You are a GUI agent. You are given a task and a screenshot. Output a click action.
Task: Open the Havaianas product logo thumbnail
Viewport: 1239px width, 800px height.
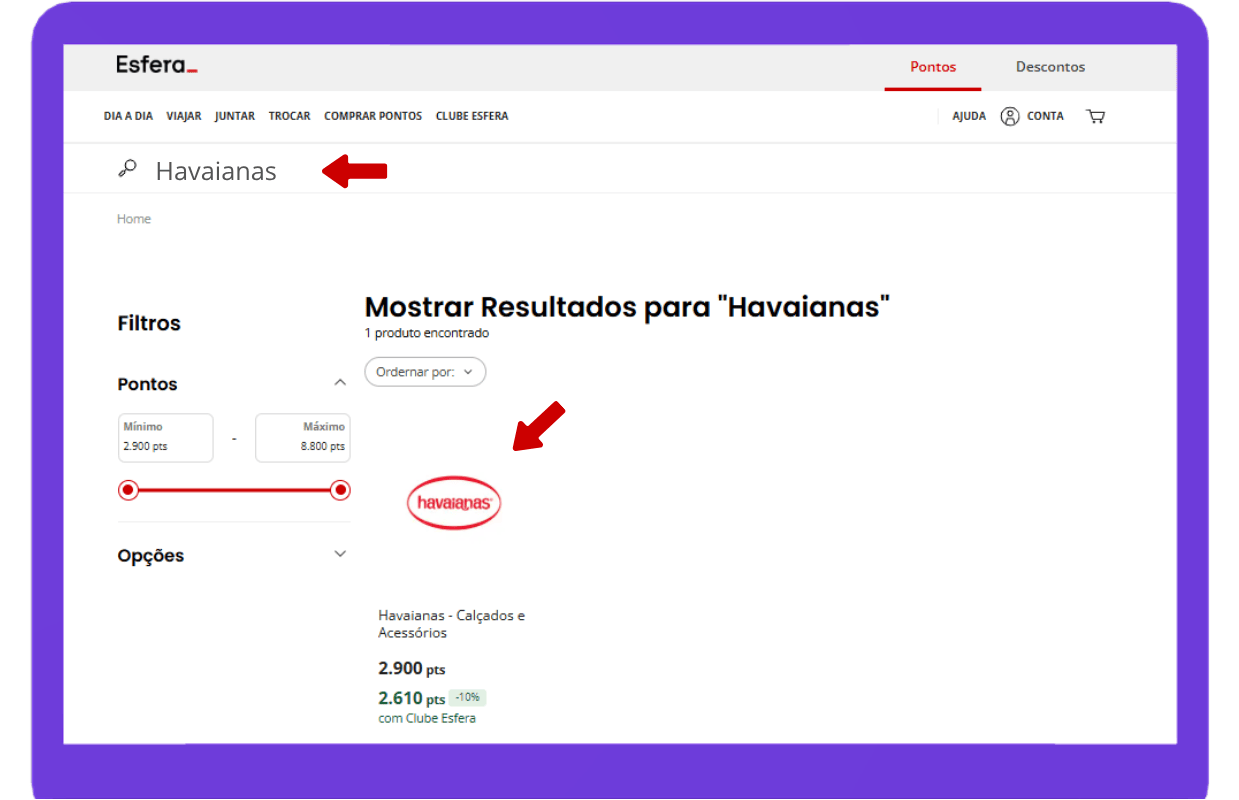(x=454, y=502)
